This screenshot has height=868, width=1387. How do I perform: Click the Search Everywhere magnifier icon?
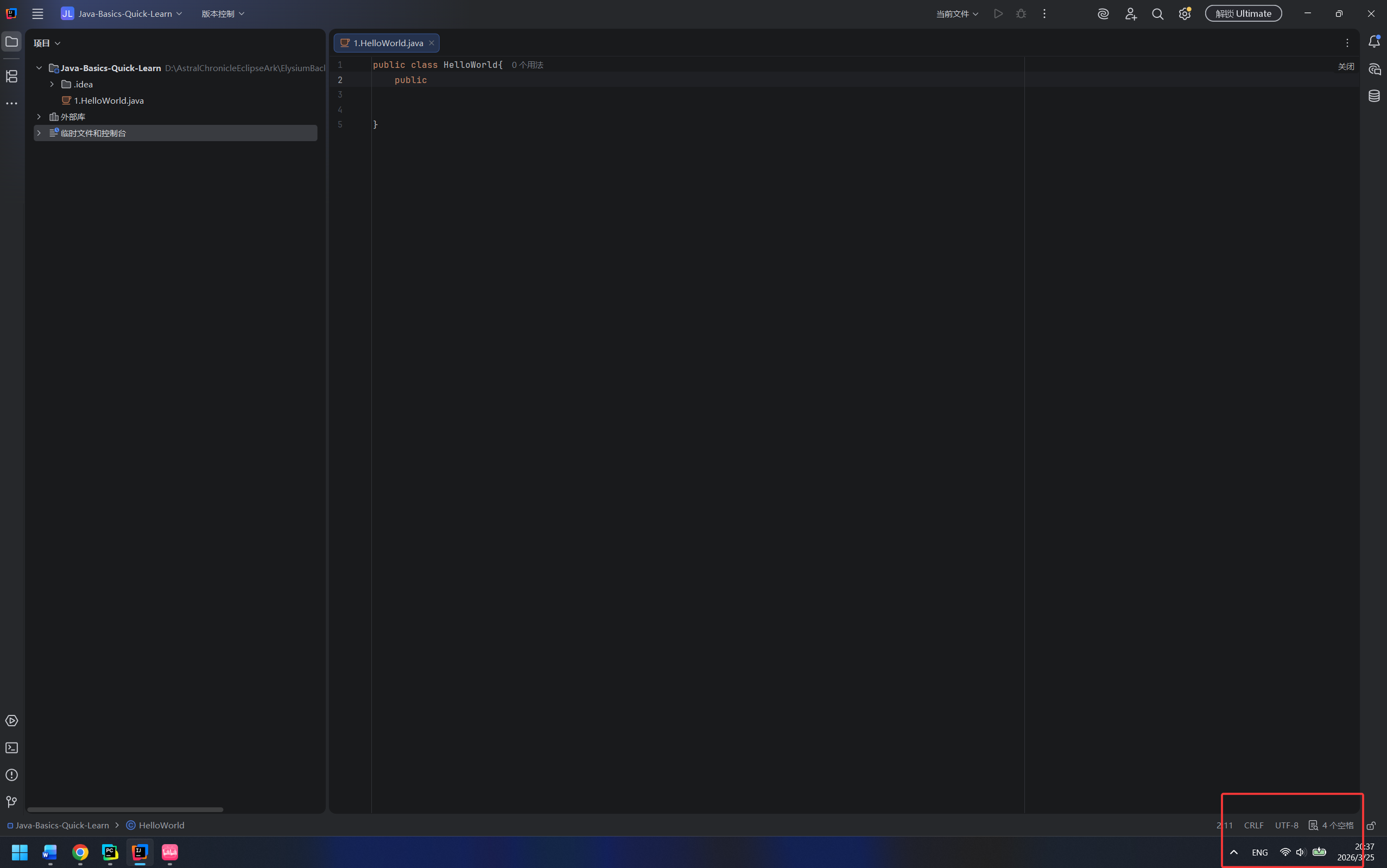coord(1157,14)
